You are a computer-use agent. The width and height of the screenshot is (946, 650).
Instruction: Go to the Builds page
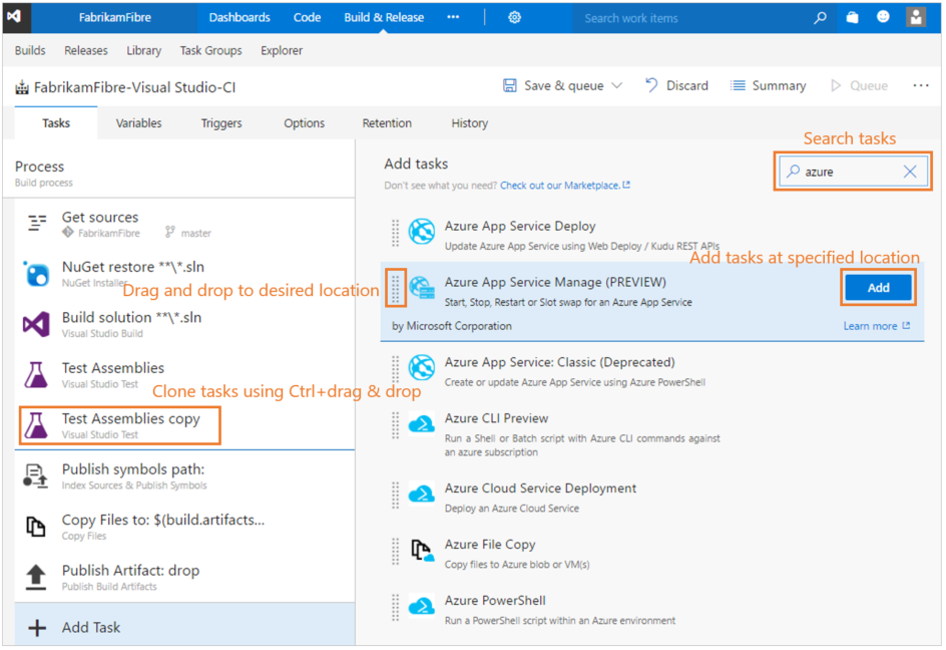(30, 51)
